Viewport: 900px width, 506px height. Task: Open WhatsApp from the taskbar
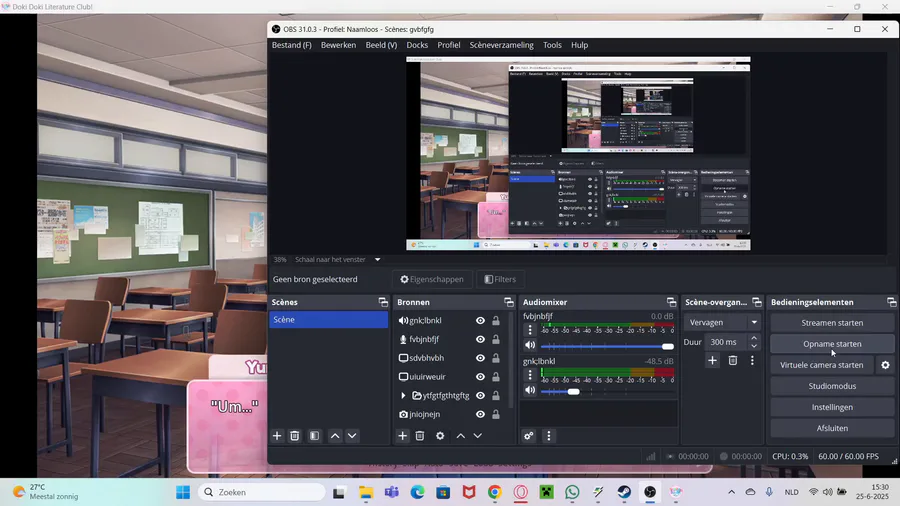(x=572, y=492)
